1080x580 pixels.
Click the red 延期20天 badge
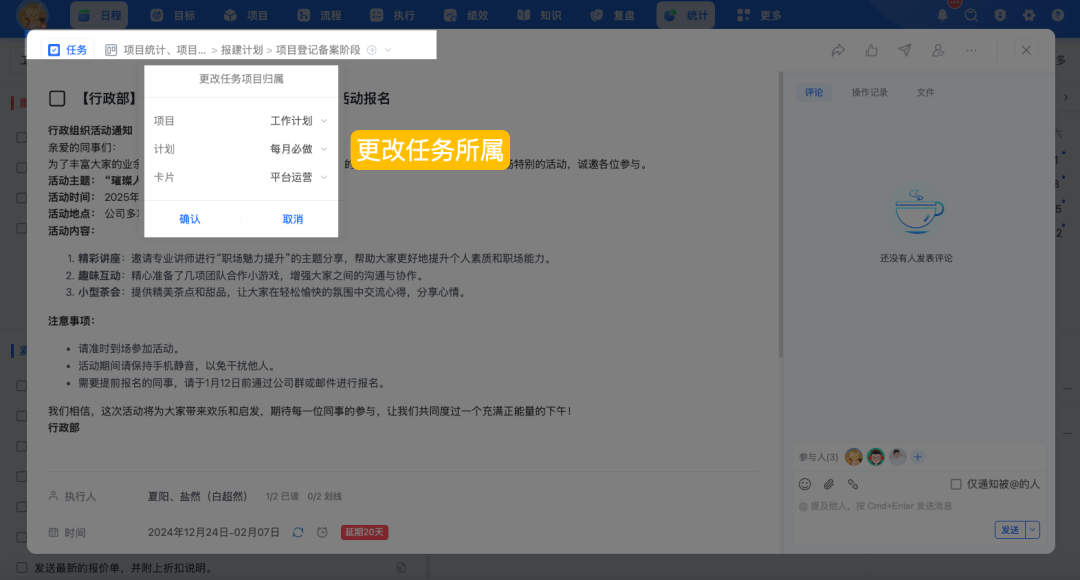click(x=364, y=533)
